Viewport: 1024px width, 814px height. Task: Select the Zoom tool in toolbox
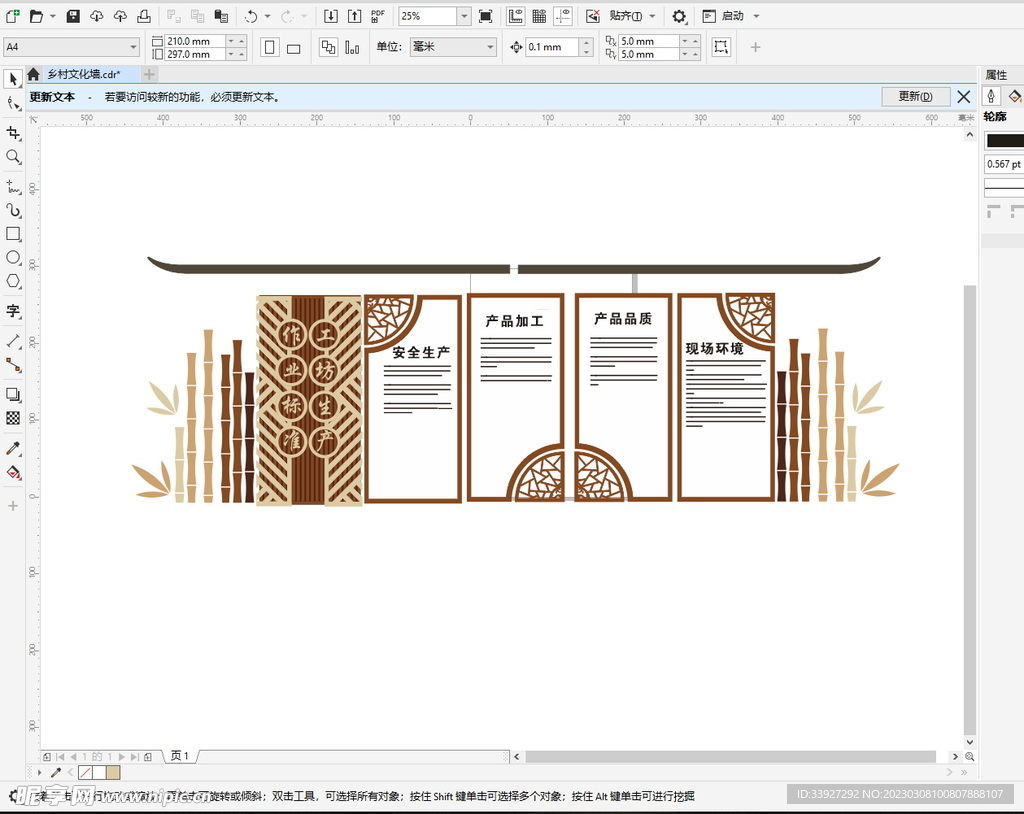click(x=13, y=157)
